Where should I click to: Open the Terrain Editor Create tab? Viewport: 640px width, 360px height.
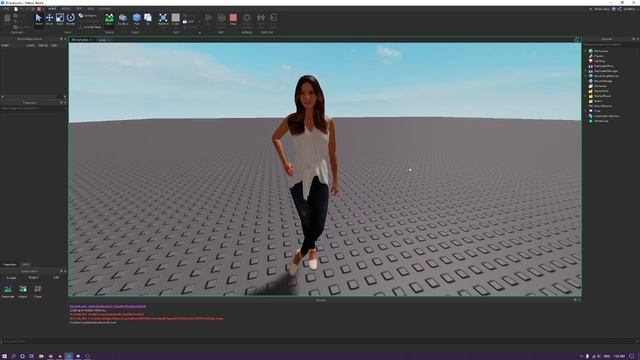(11, 278)
